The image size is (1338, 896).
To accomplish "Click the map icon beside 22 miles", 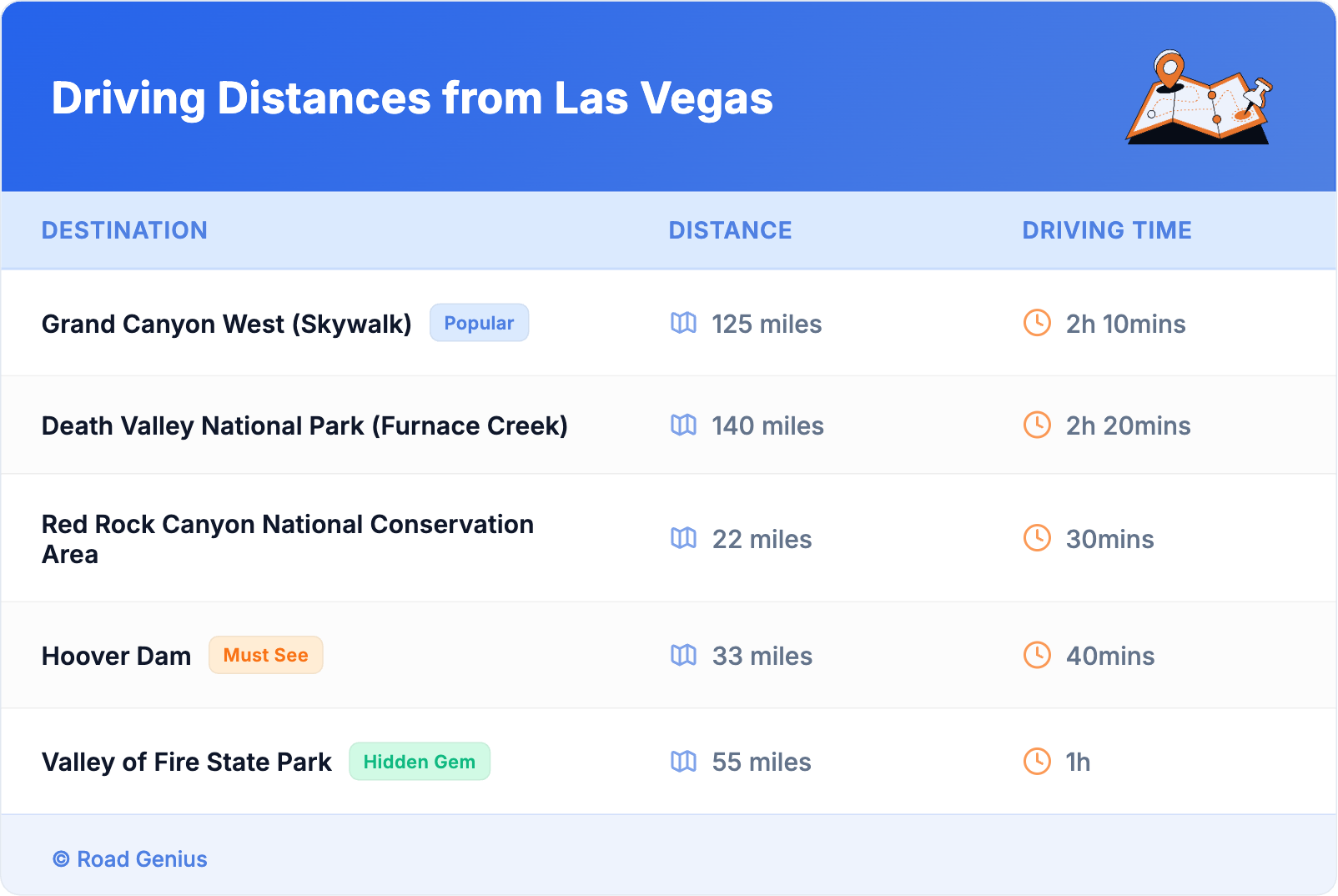I will [683, 539].
